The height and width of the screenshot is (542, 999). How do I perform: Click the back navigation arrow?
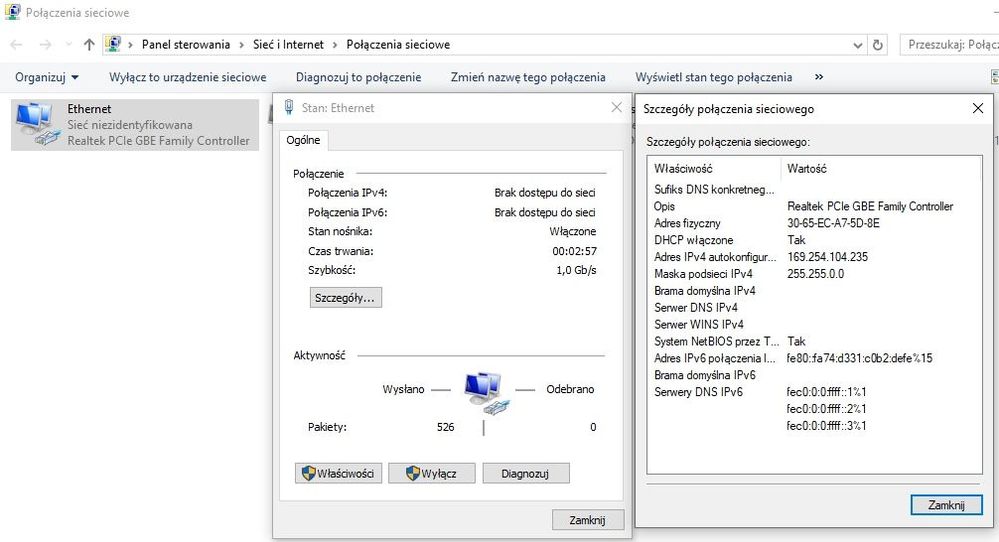tap(18, 45)
